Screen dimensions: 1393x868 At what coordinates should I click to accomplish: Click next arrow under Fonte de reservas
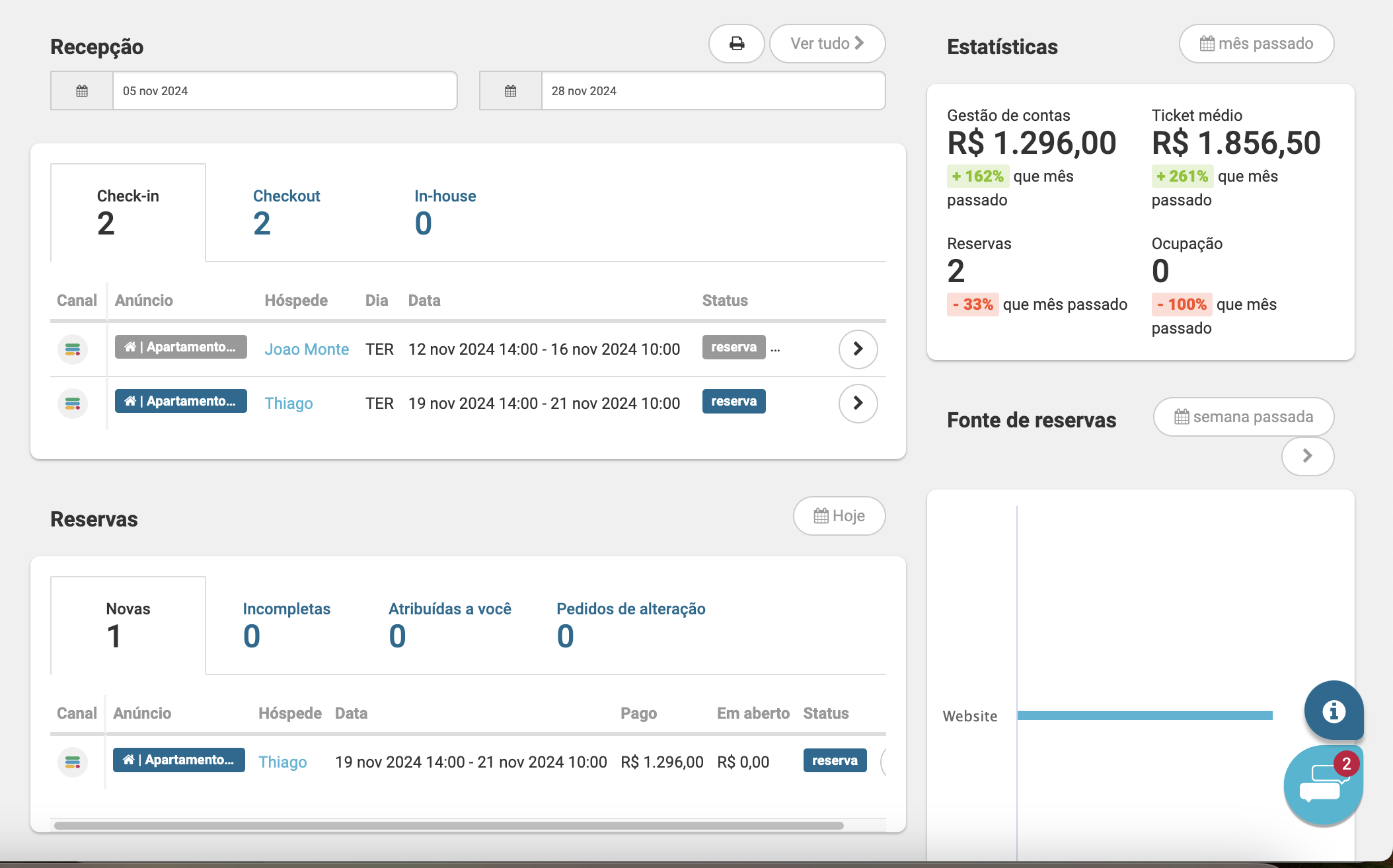[1307, 456]
